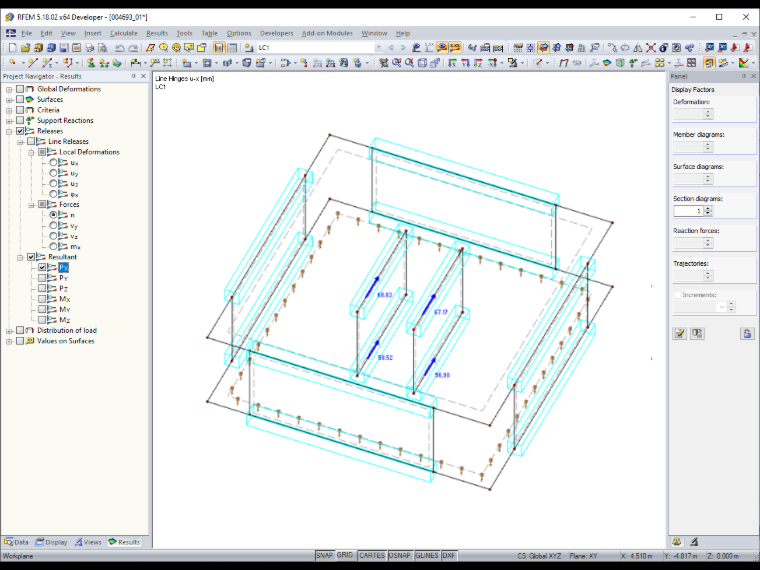Click the Redo arrow icon
The width and height of the screenshot is (760, 570).
click(x=132, y=48)
